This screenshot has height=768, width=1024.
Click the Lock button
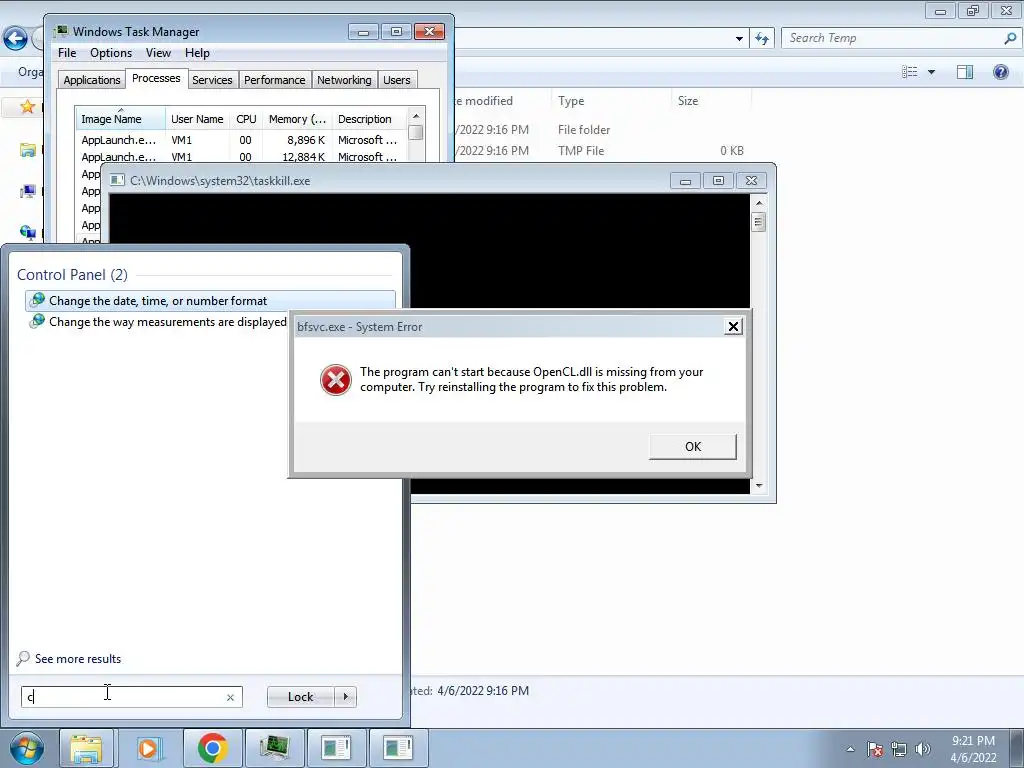[300, 697]
